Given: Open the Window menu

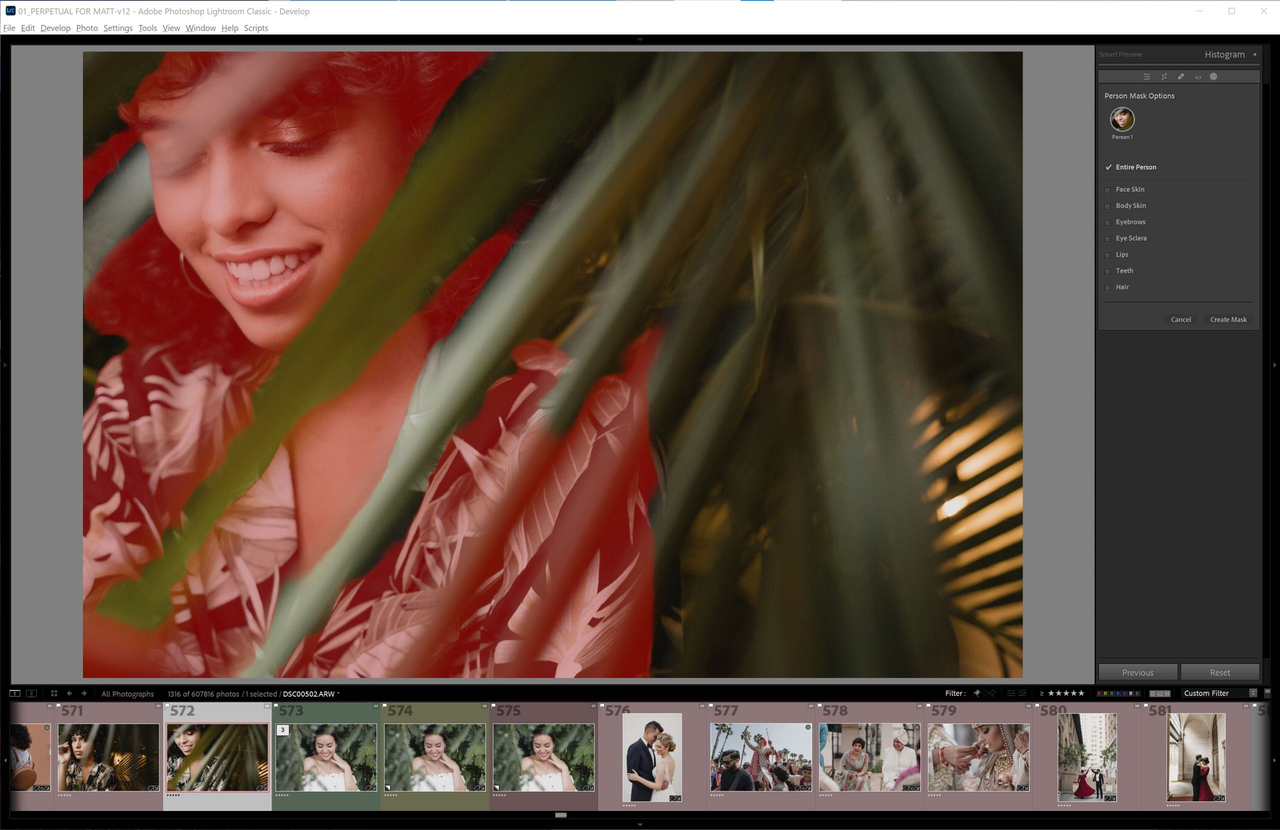Looking at the screenshot, I should click(x=200, y=27).
